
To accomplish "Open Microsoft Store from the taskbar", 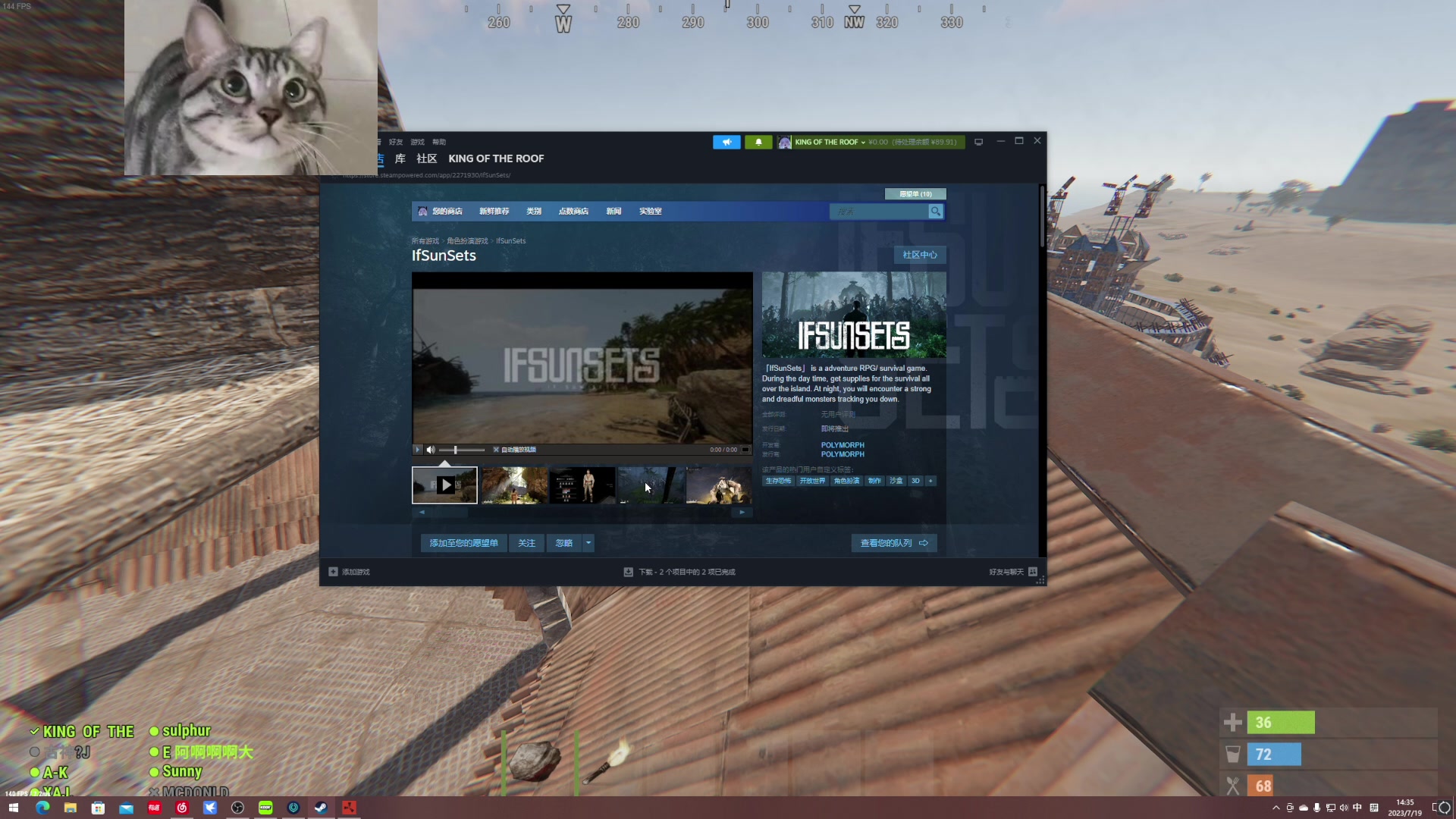I will pyautogui.click(x=98, y=808).
